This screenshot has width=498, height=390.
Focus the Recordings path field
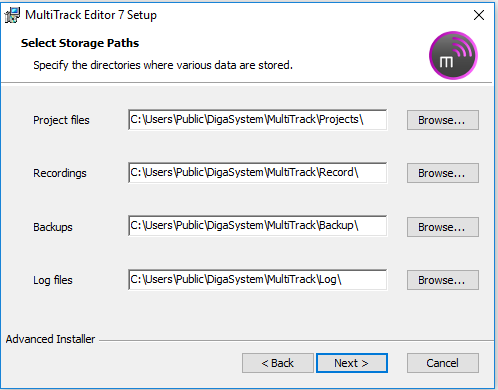point(257,173)
